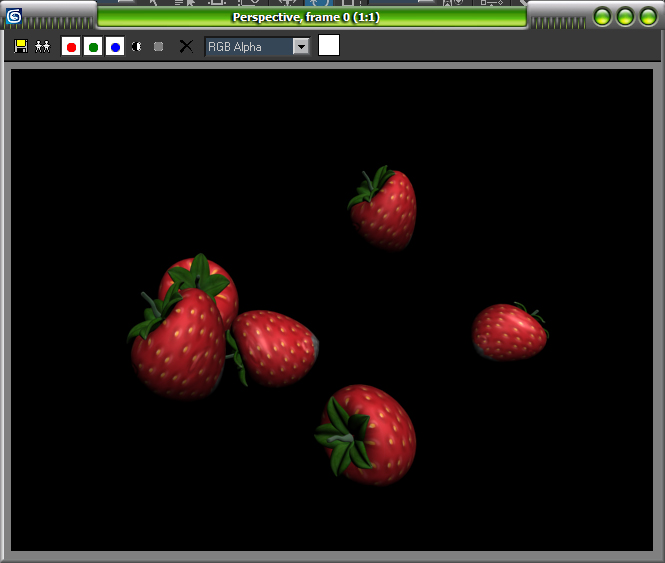Clear the rendered image with X
This screenshot has height=563, width=665.
(186, 46)
